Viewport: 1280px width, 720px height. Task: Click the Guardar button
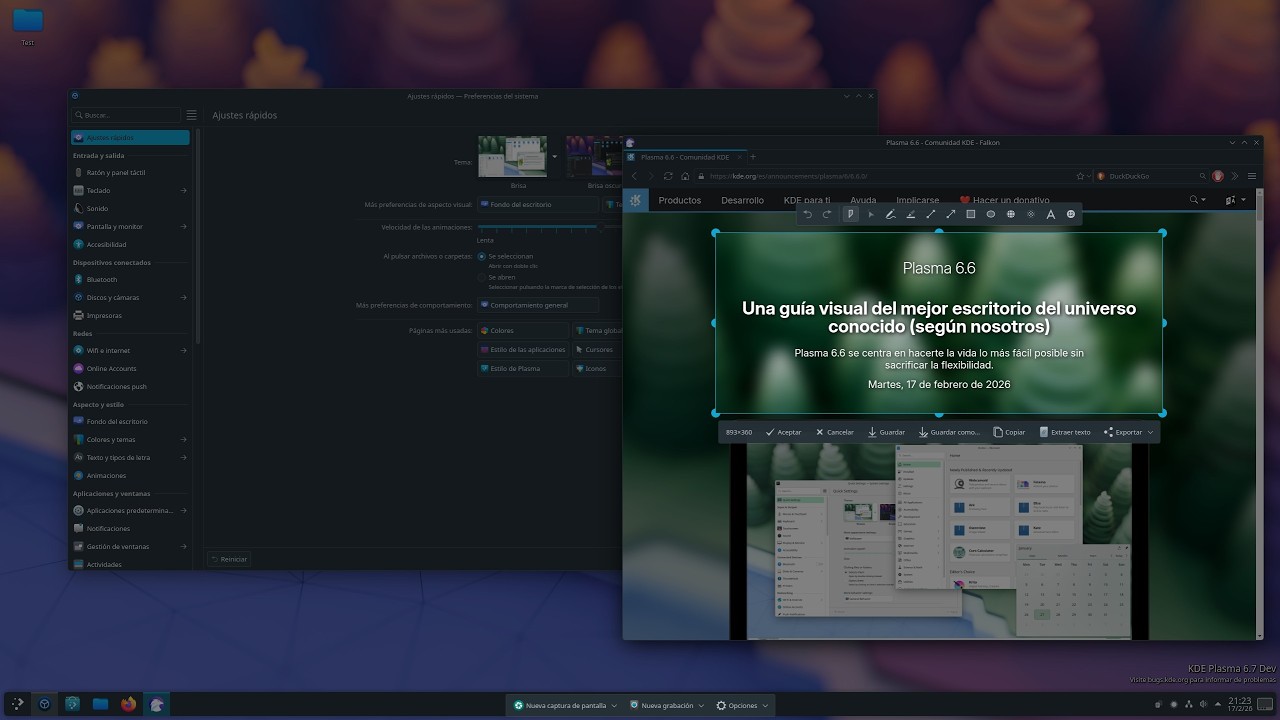(886, 432)
